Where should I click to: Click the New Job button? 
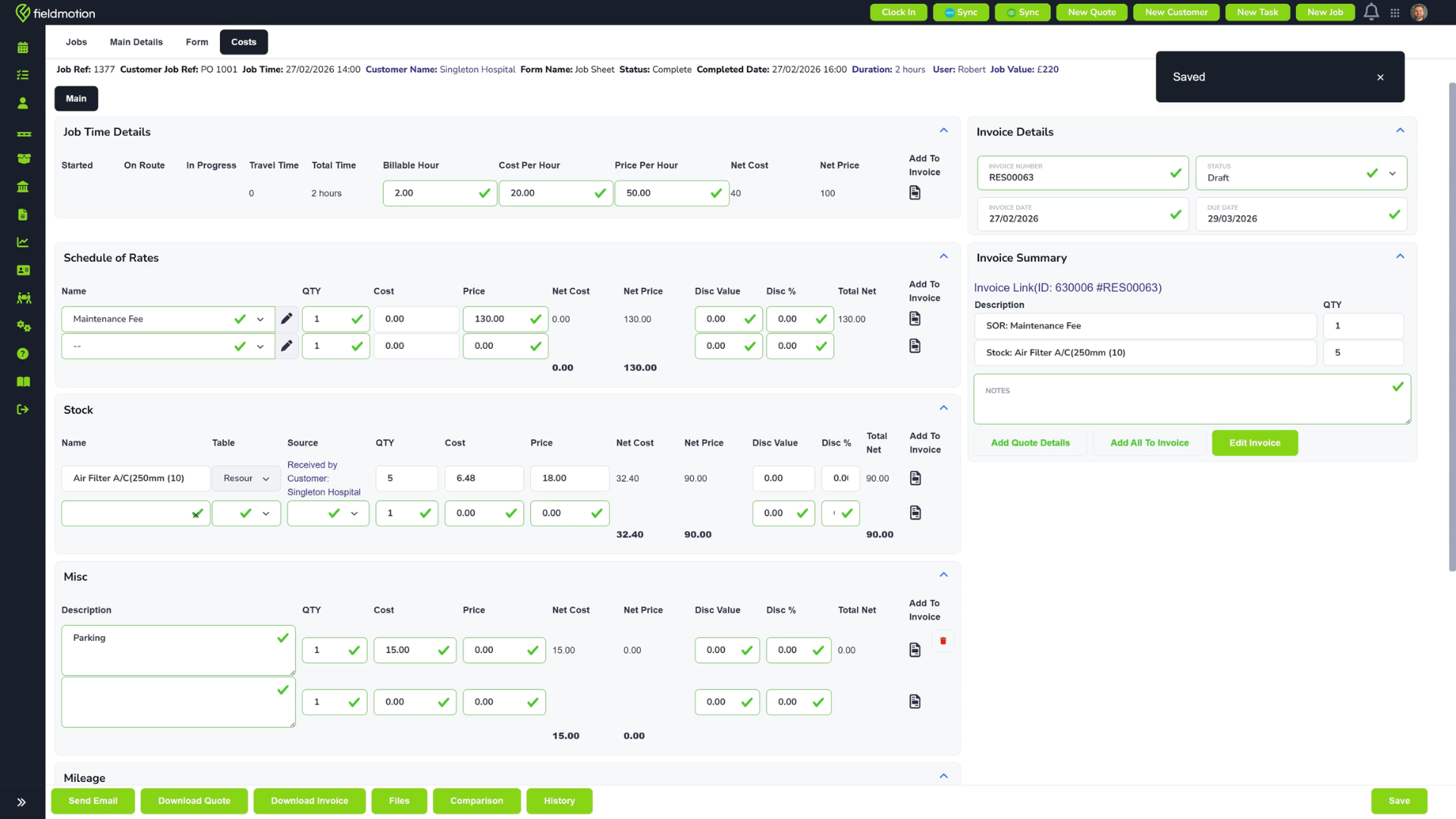[x=1325, y=12]
